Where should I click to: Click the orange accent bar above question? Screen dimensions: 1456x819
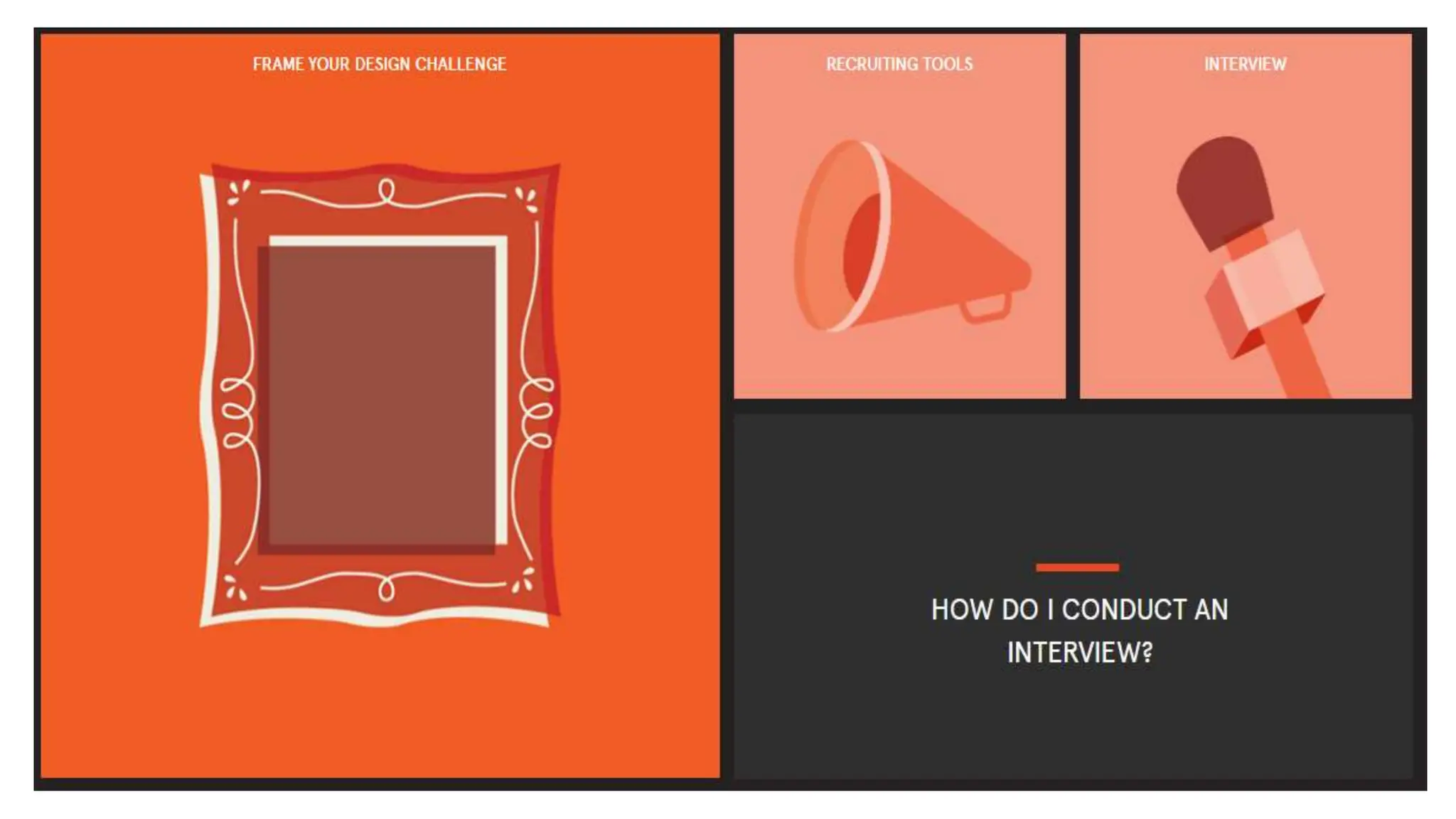[1077, 567]
